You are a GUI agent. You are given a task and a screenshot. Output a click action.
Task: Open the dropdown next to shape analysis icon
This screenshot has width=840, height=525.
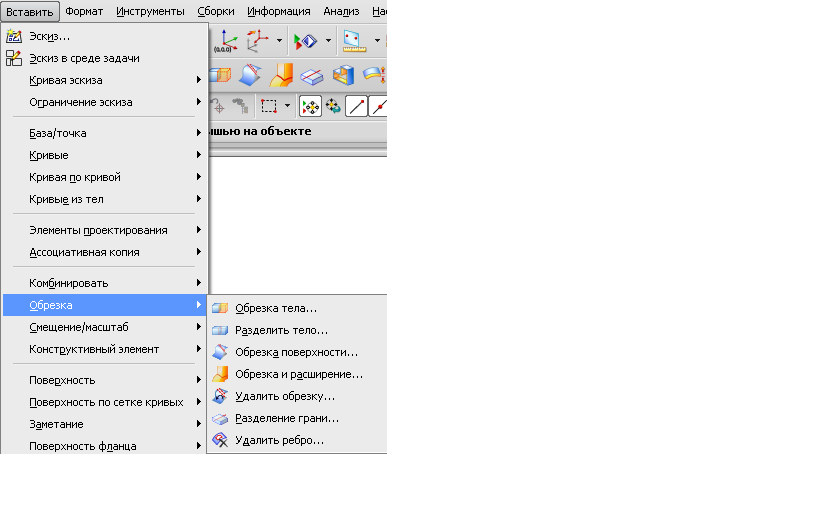coord(328,41)
